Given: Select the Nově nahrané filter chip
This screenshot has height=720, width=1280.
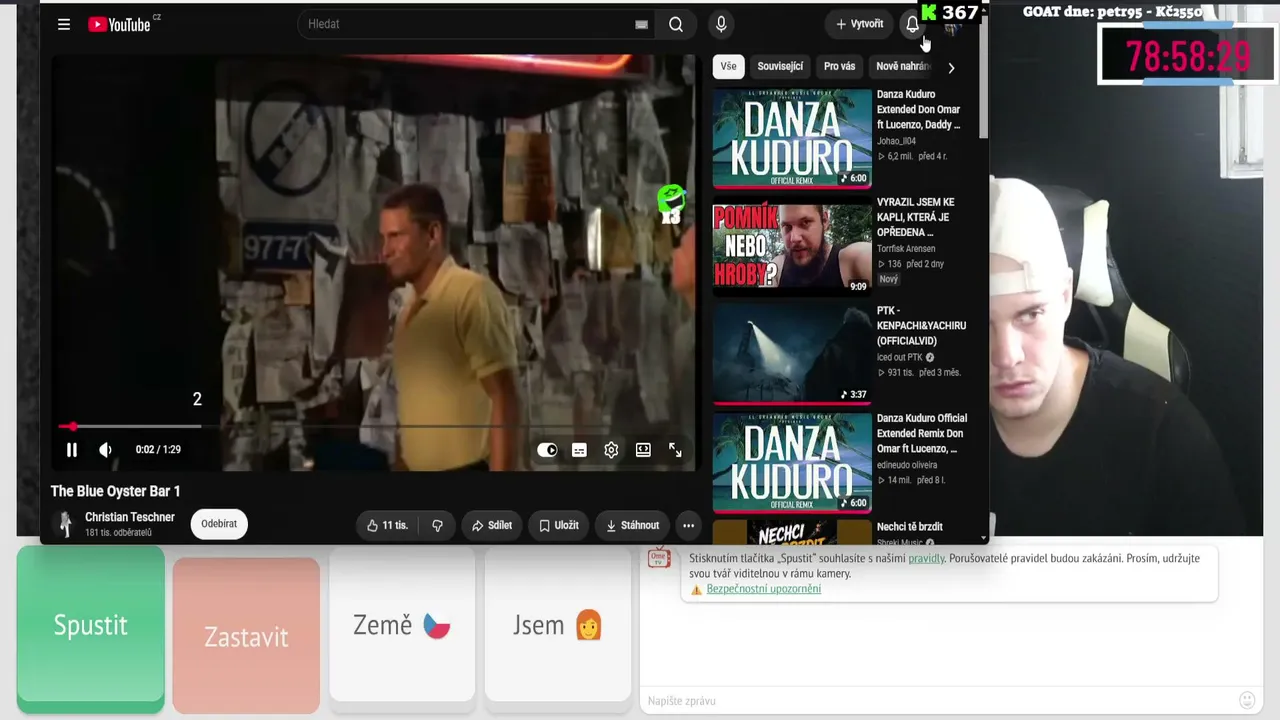Looking at the screenshot, I should pos(903,66).
